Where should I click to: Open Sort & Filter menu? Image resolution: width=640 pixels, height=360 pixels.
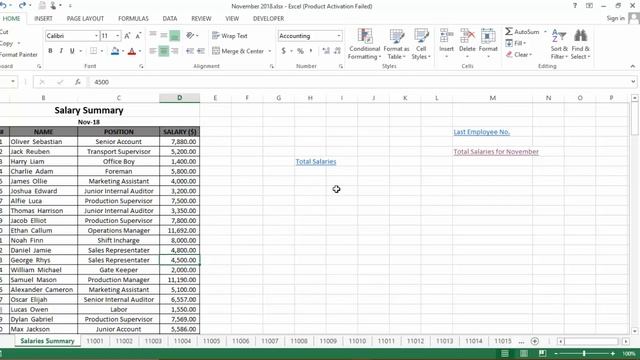tap(559, 44)
